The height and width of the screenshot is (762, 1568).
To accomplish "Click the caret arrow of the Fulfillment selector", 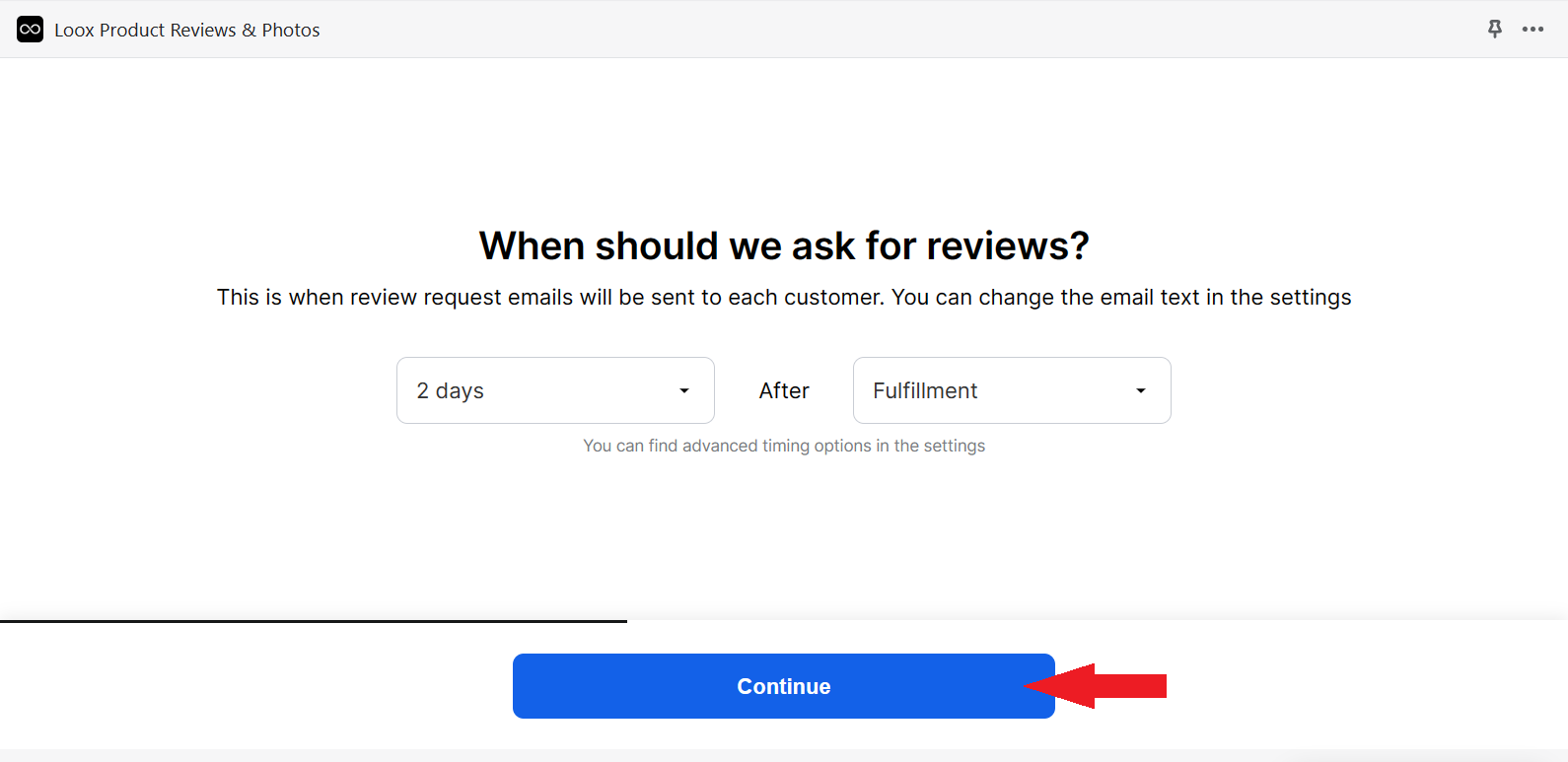I will [1141, 391].
